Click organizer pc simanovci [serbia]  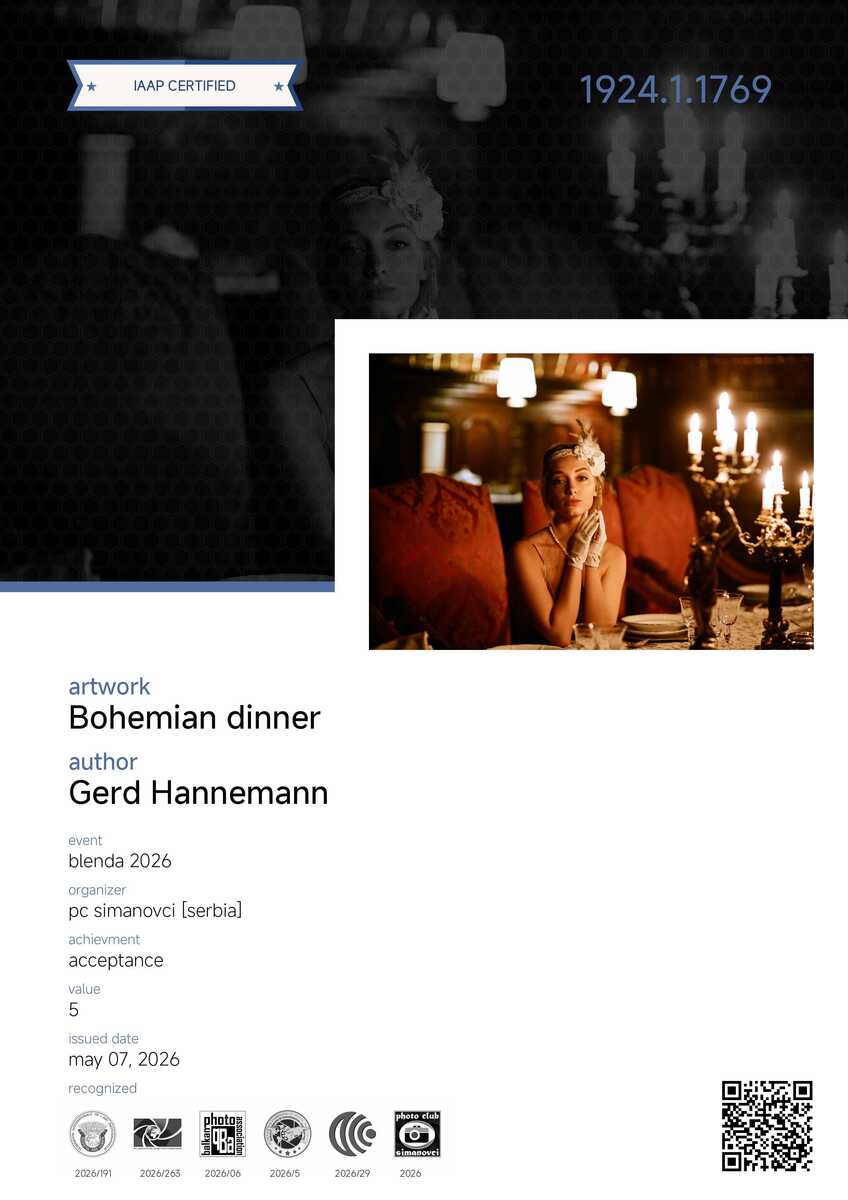(155, 911)
